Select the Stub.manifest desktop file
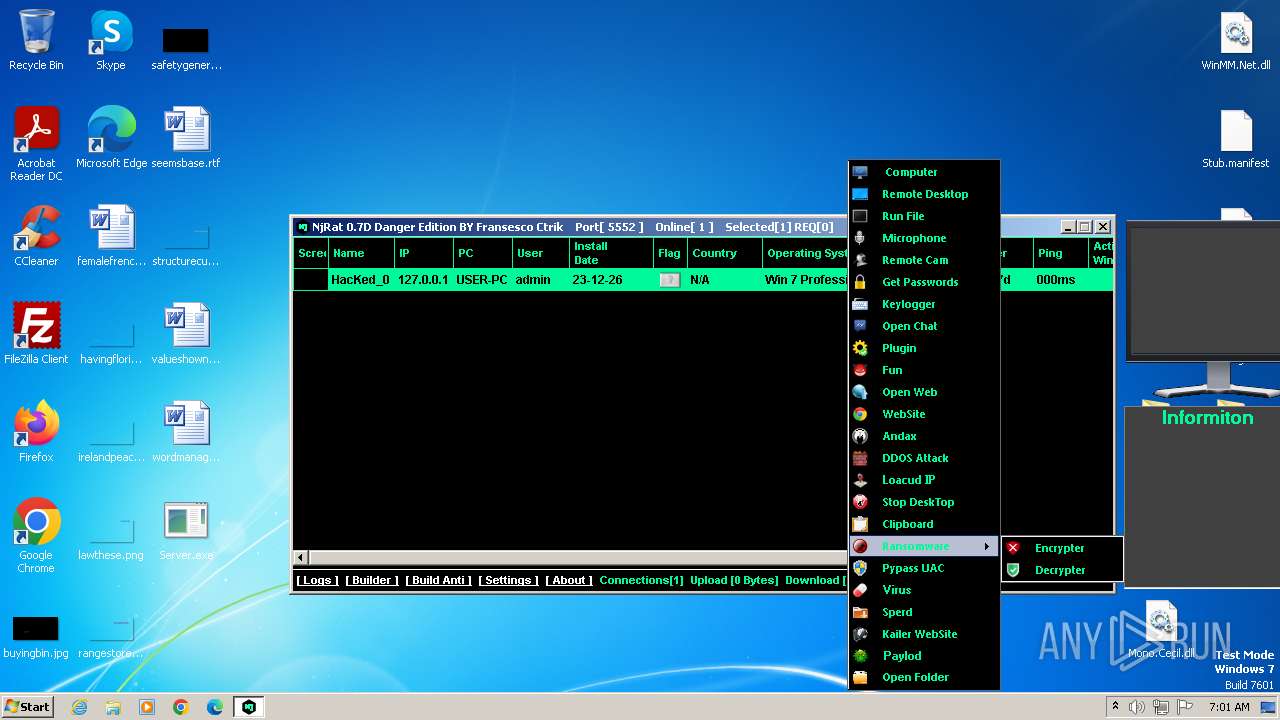 pyautogui.click(x=1236, y=139)
